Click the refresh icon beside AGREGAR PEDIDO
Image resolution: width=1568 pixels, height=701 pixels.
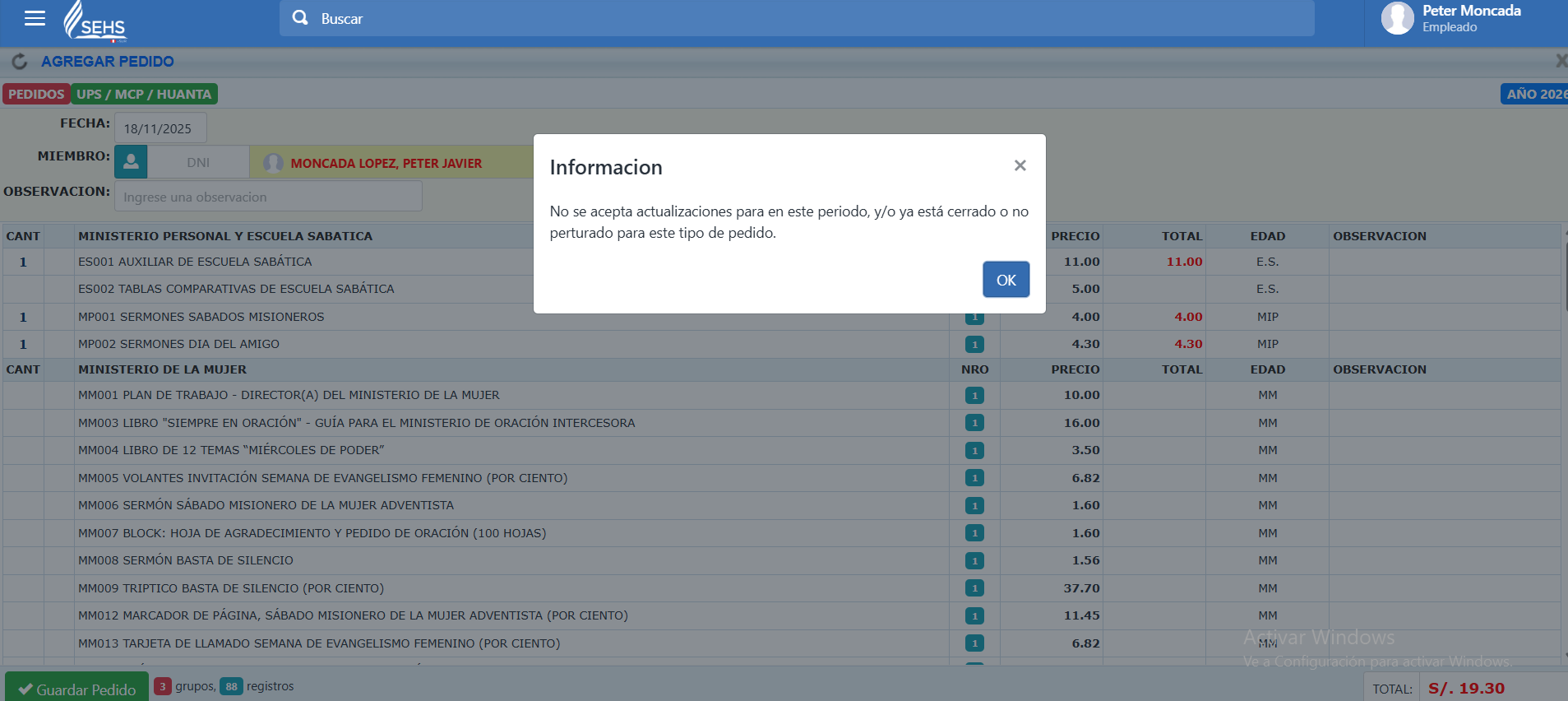[x=20, y=62]
